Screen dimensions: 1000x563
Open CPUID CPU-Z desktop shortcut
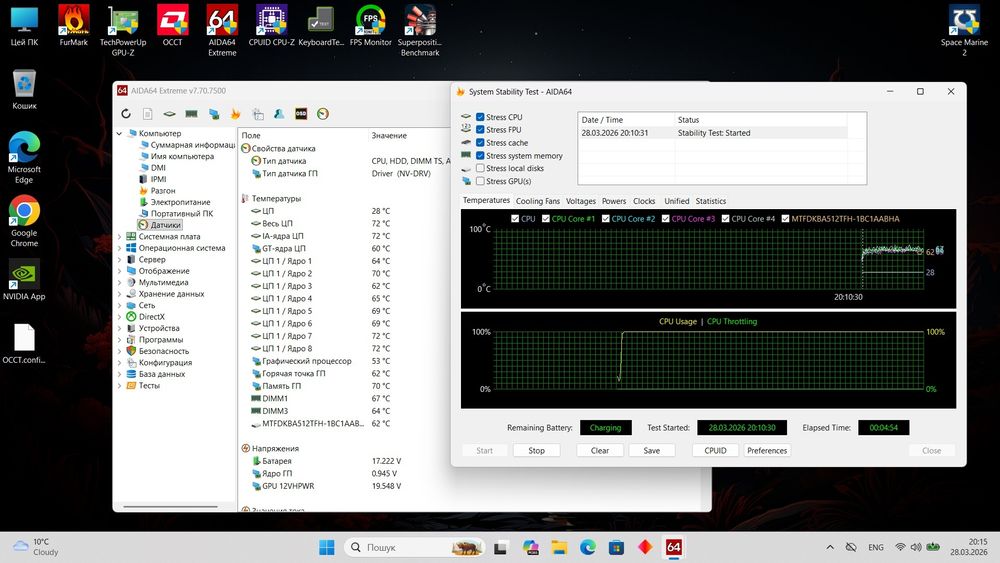272,26
